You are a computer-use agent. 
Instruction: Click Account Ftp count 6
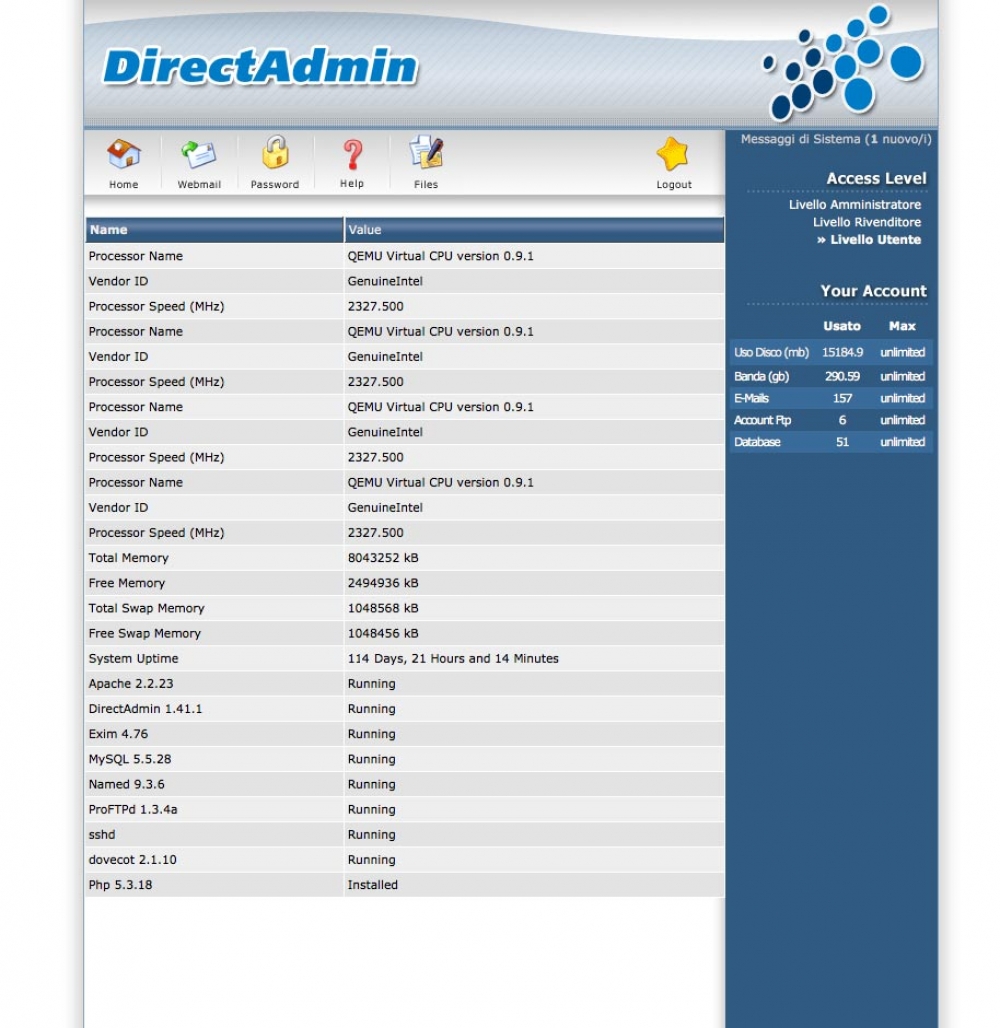pyautogui.click(x=843, y=420)
